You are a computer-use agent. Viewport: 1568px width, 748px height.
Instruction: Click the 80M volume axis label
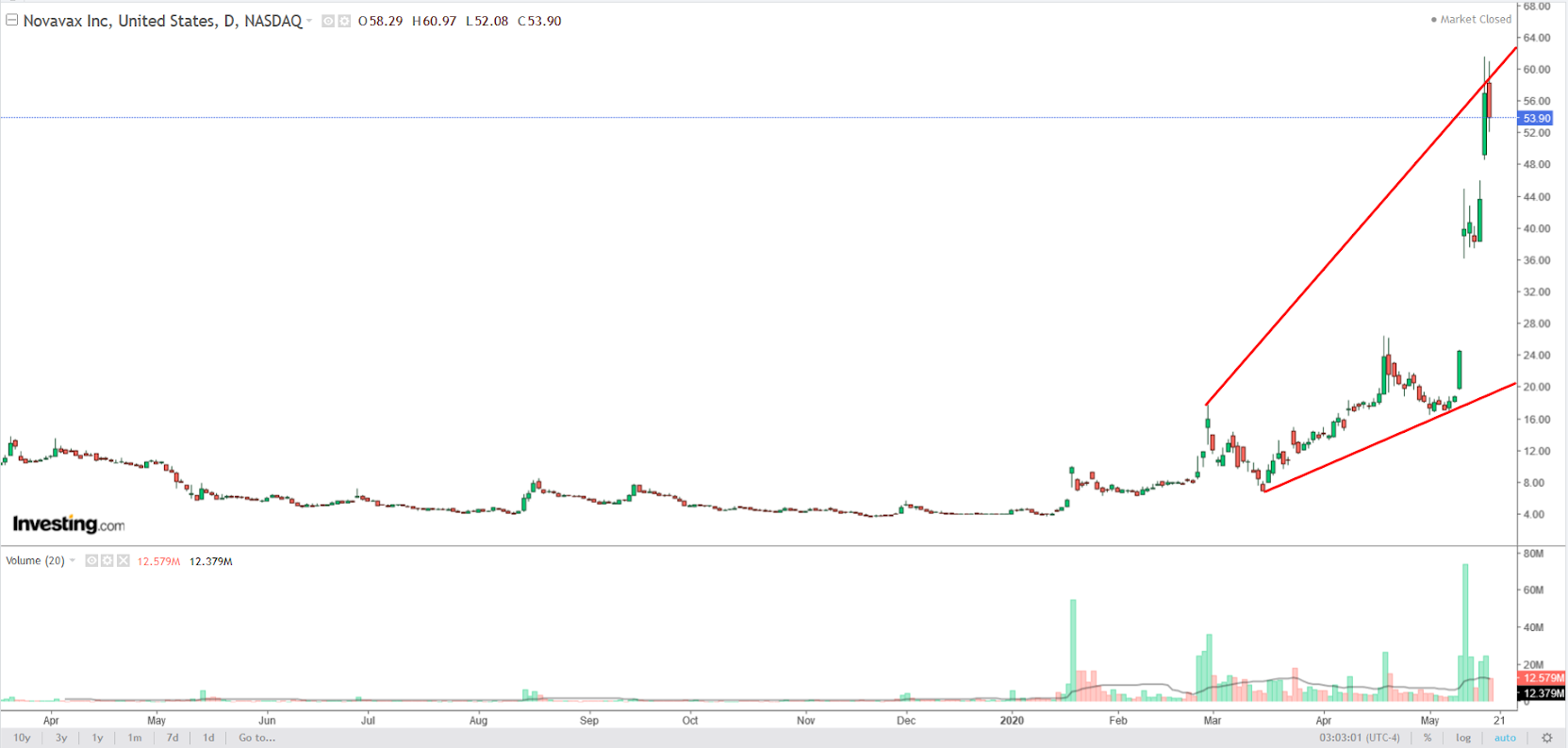tap(1533, 554)
